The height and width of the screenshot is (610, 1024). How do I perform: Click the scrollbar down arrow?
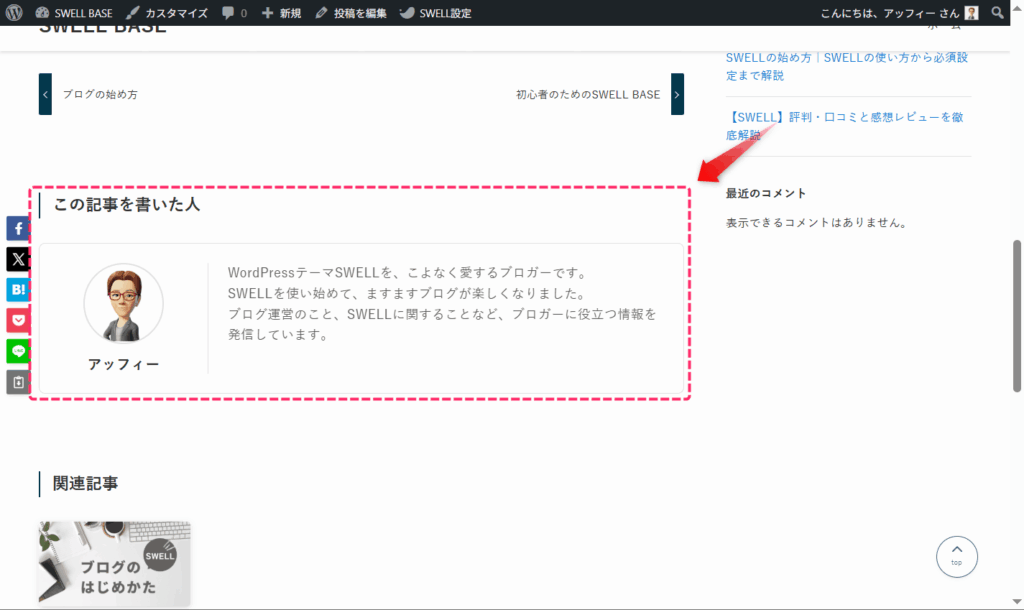coord(1016,602)
